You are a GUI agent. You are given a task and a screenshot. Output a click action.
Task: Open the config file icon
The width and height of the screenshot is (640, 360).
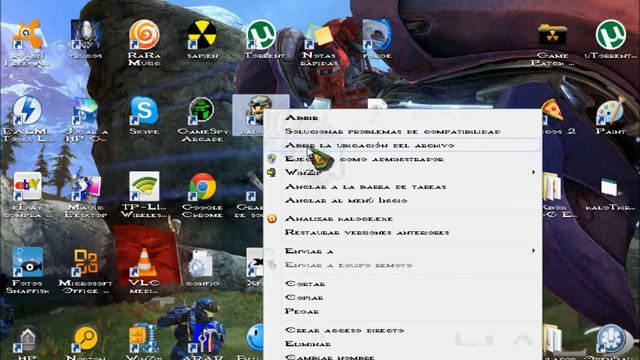(x=201, y=264)
